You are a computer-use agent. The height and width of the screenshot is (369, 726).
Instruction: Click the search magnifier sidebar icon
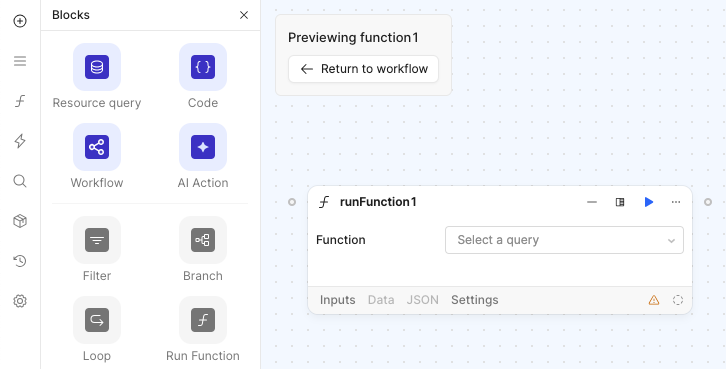tap(20, 181)
